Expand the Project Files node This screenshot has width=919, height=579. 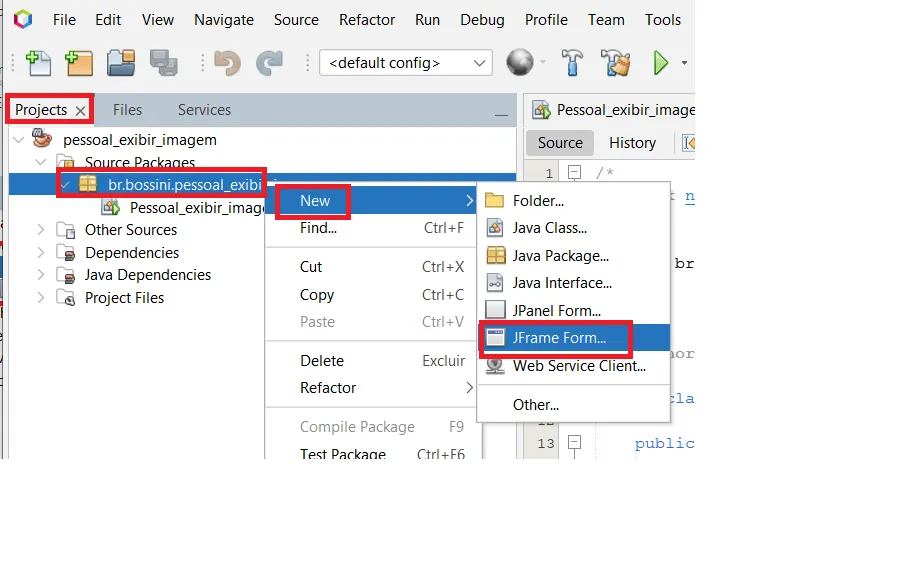pos(40,298)
